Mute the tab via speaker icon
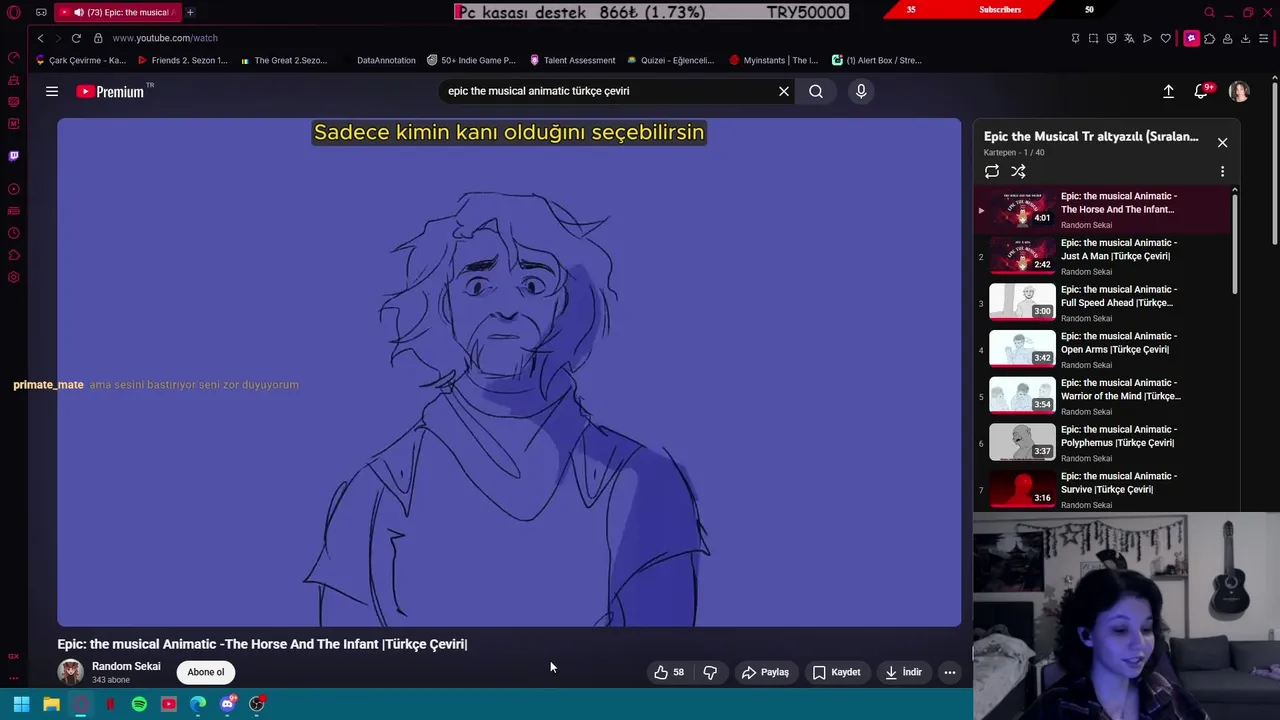Image resolution: width=1280 pixels, height=720 pixels. pyautogui.click(x=78, y=13)
